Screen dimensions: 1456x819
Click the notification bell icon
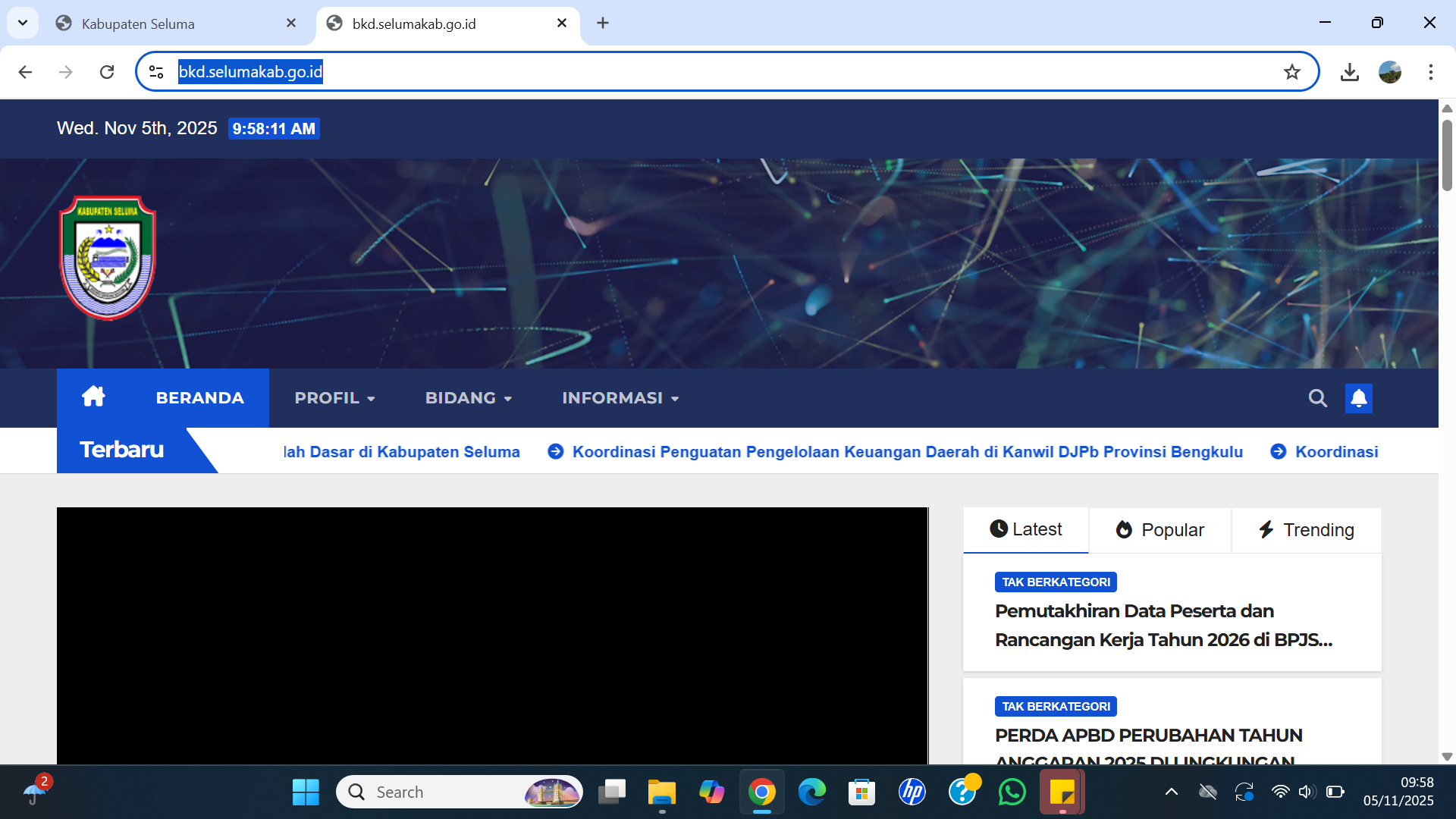pyautogui.click(x=1358, y=398)
